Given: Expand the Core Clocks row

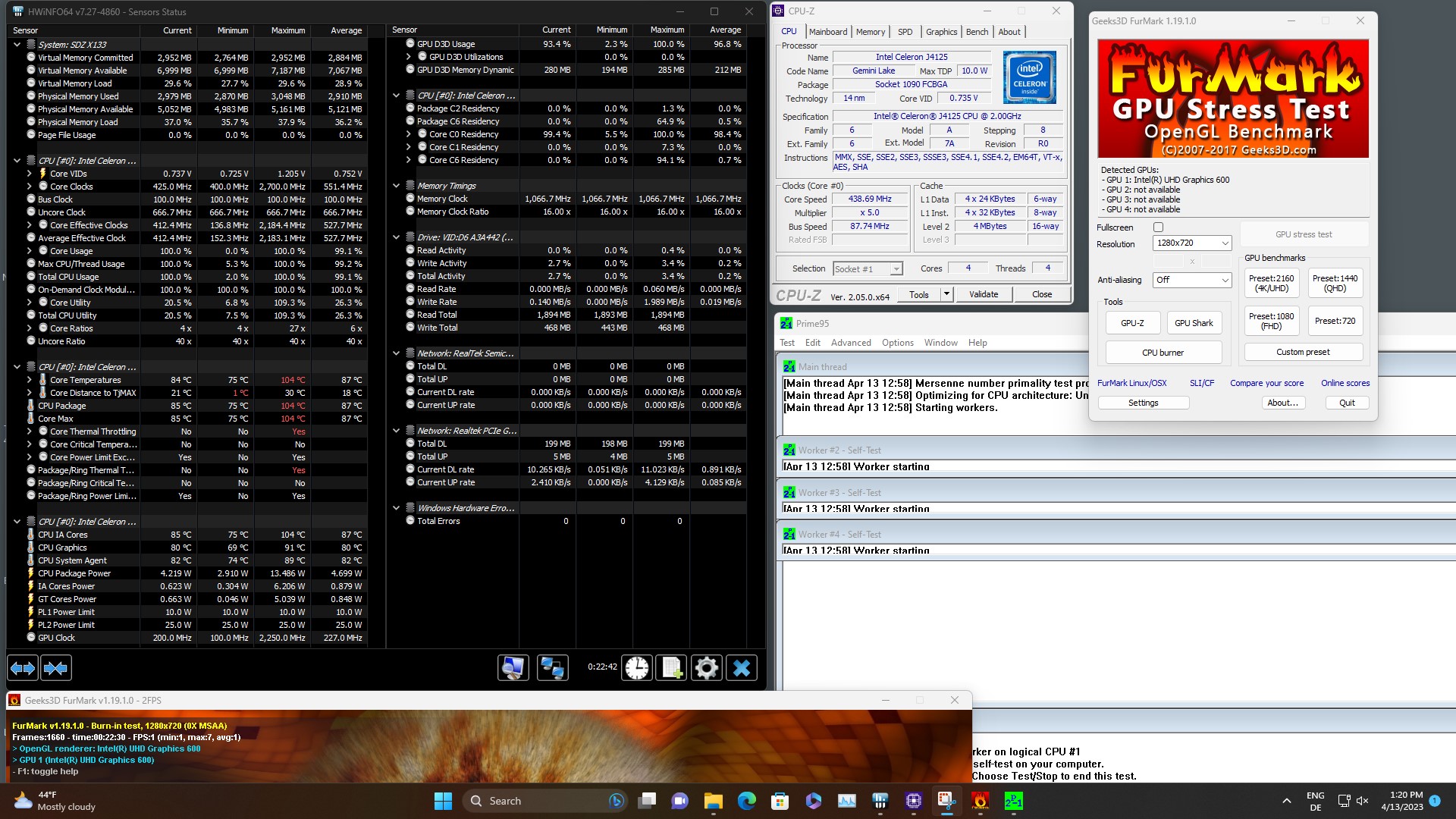Looking at the screenshot, I should click(29, 187).
